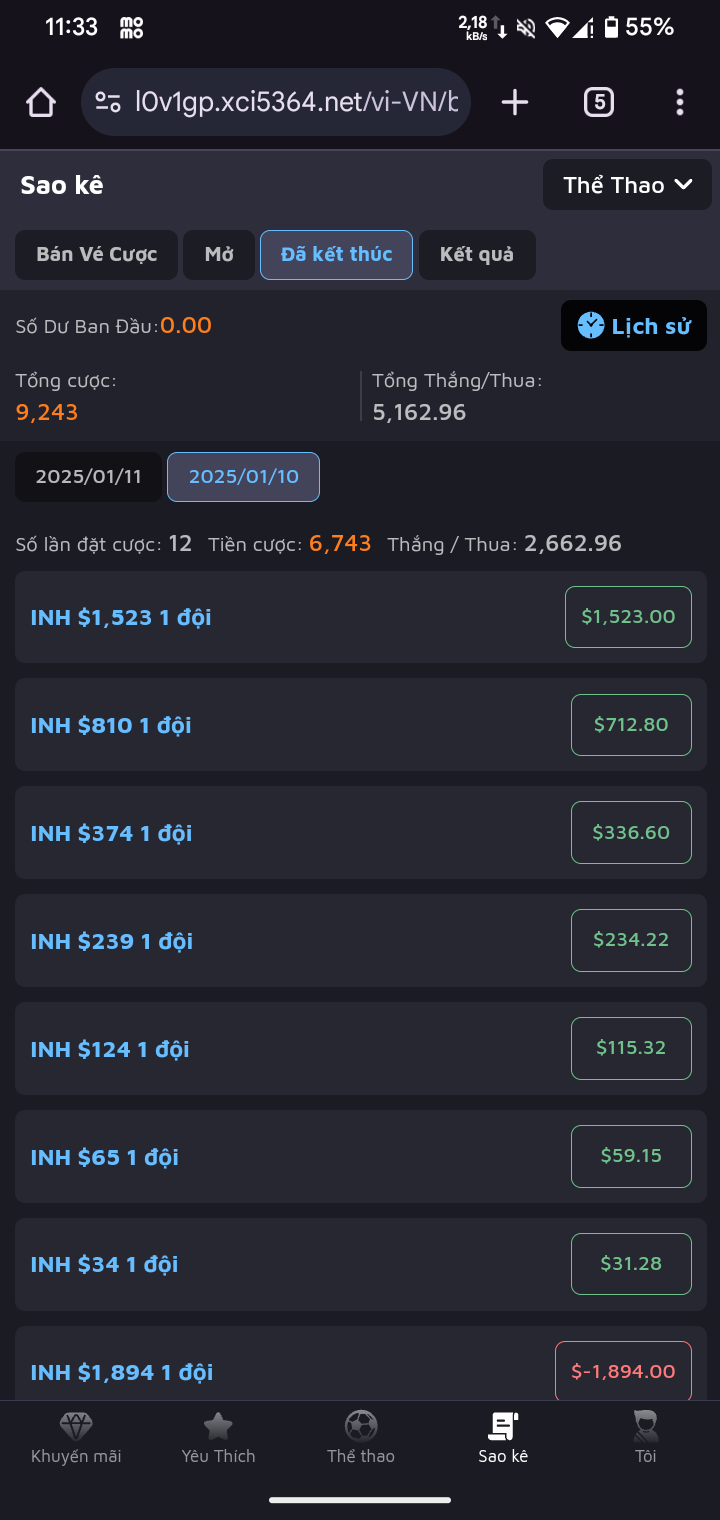Expand the Thể Thao dropdown
The height and width of the screenshot is (1520, 720).
[627, 185]
